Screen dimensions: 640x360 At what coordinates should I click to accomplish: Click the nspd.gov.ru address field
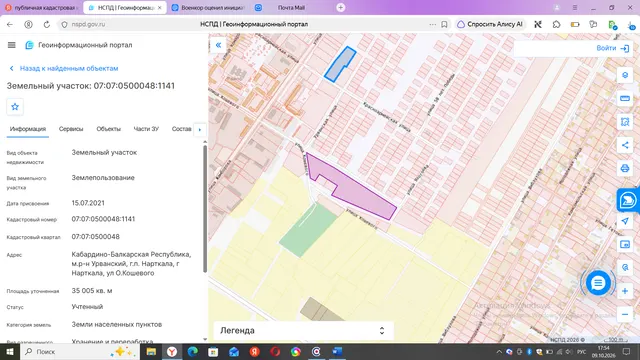(88, 24)
